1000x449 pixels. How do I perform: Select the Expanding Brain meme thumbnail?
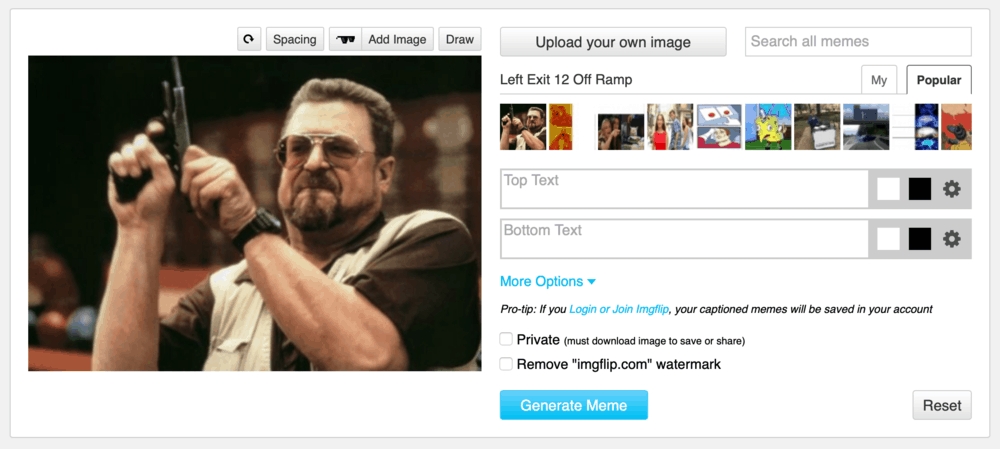coord(926,127)
